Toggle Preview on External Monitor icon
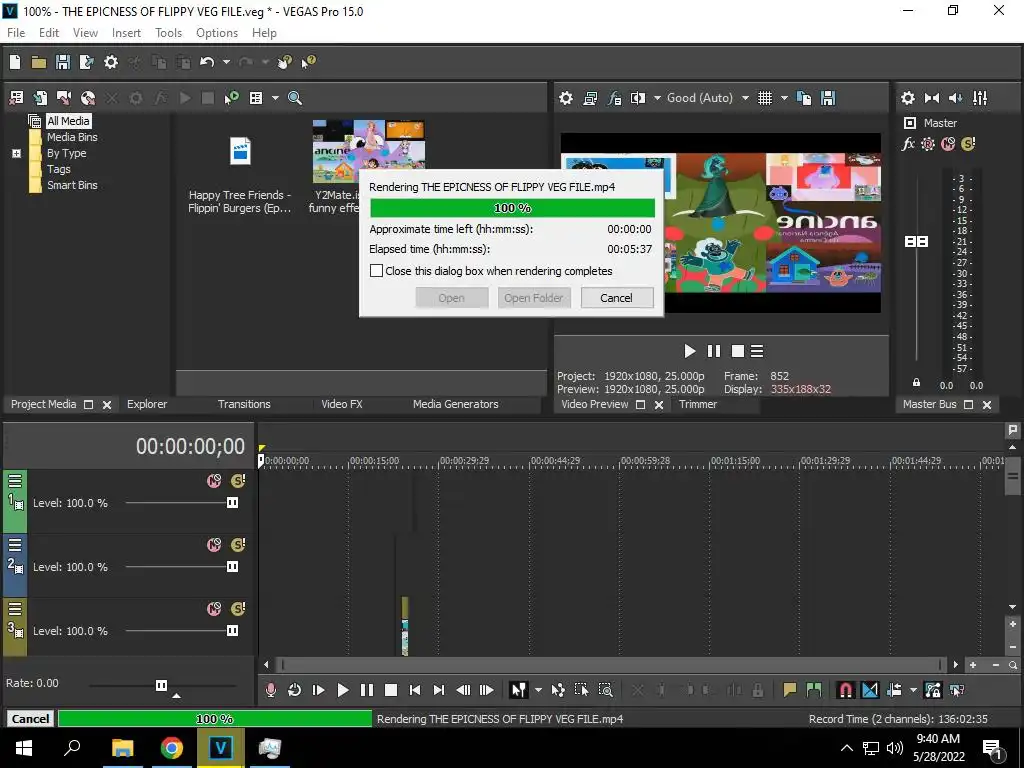 (x=590, y=98)
